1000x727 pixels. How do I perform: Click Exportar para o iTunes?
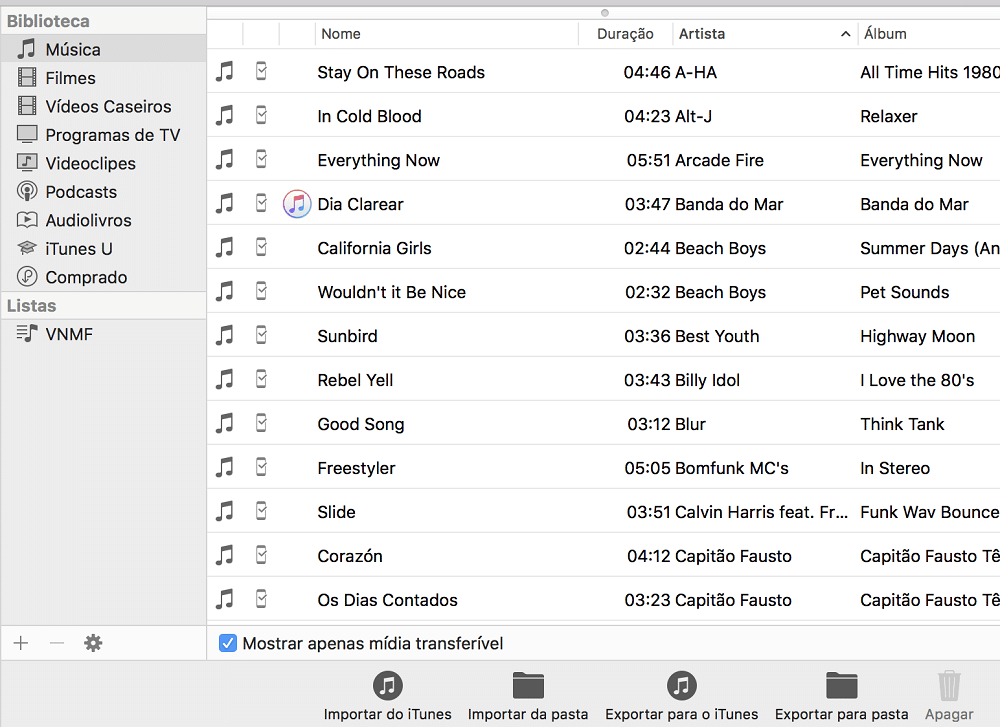682,696
